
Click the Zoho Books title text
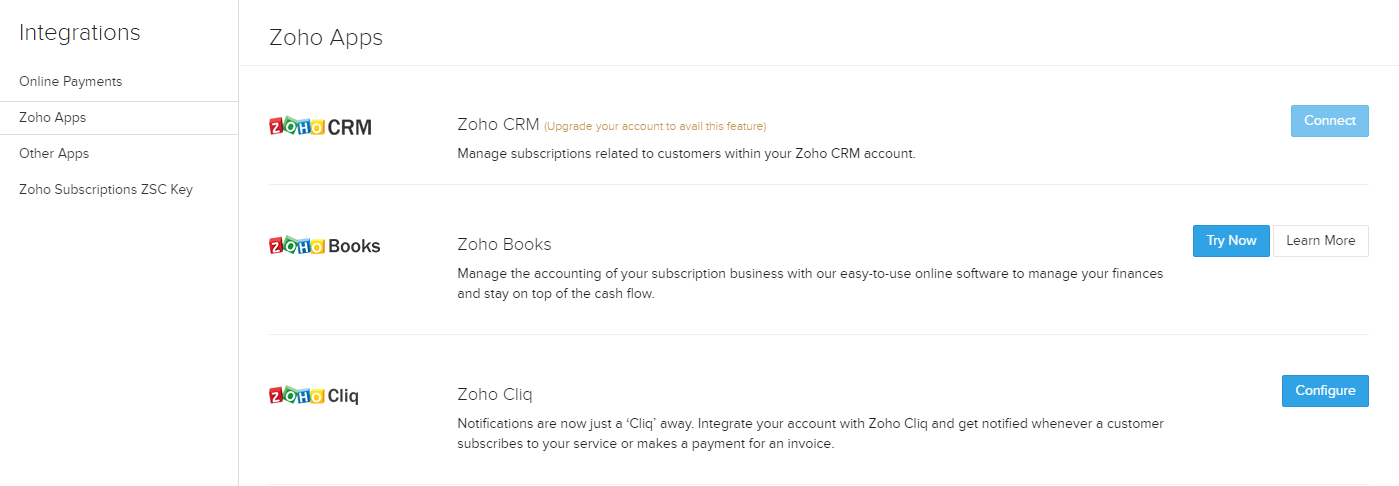pyautogui.click(x=504, y=244)
